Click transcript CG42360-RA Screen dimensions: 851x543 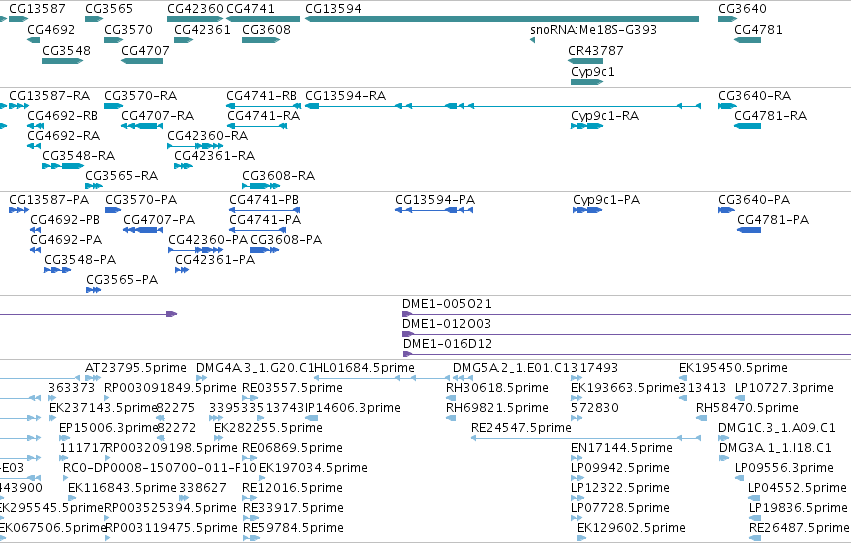pyautogui.click(x=195, y=146)
